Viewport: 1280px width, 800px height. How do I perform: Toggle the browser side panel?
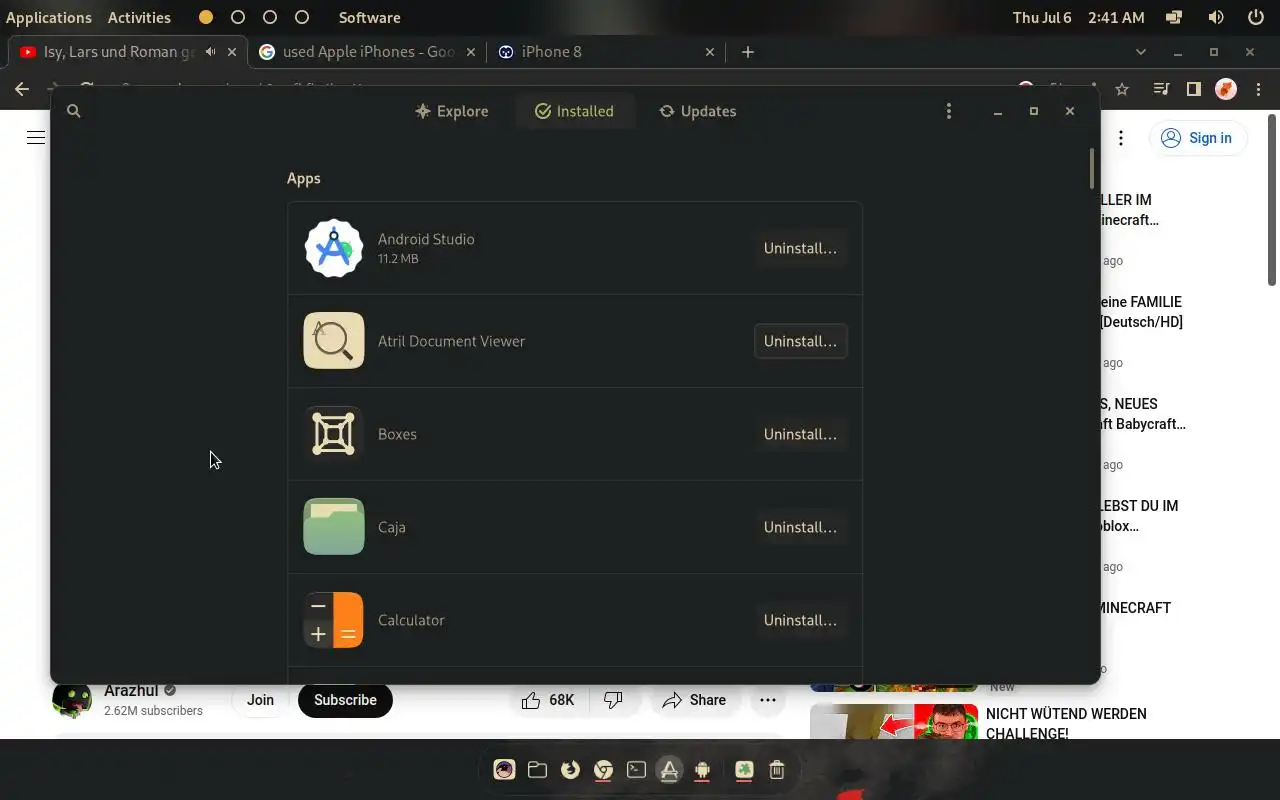click(x=1193, y=89)
